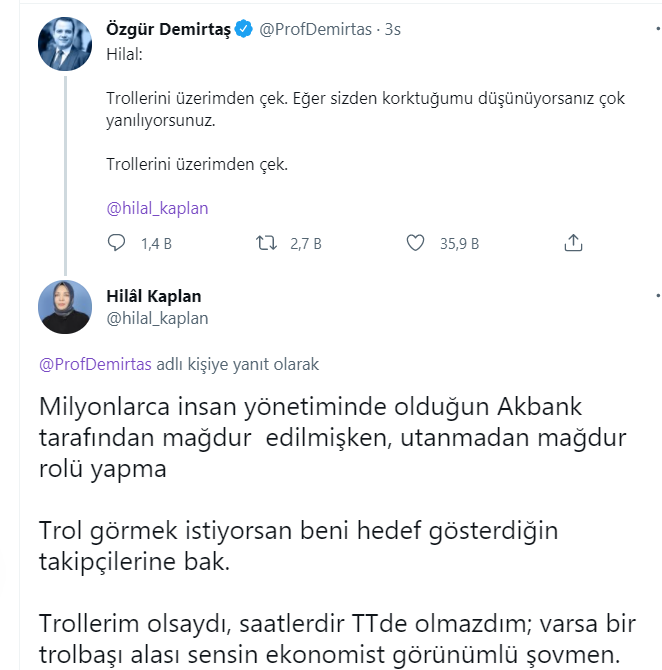Open the tweet's 3s timestamp
The height and width of the screenshot is (670, 662).
(x=392, y=30)
